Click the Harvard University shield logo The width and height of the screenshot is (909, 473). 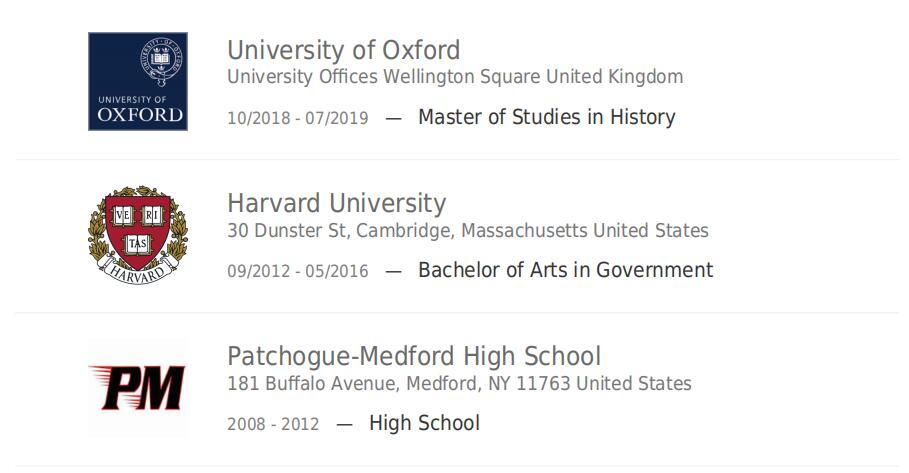pos(138,235)
